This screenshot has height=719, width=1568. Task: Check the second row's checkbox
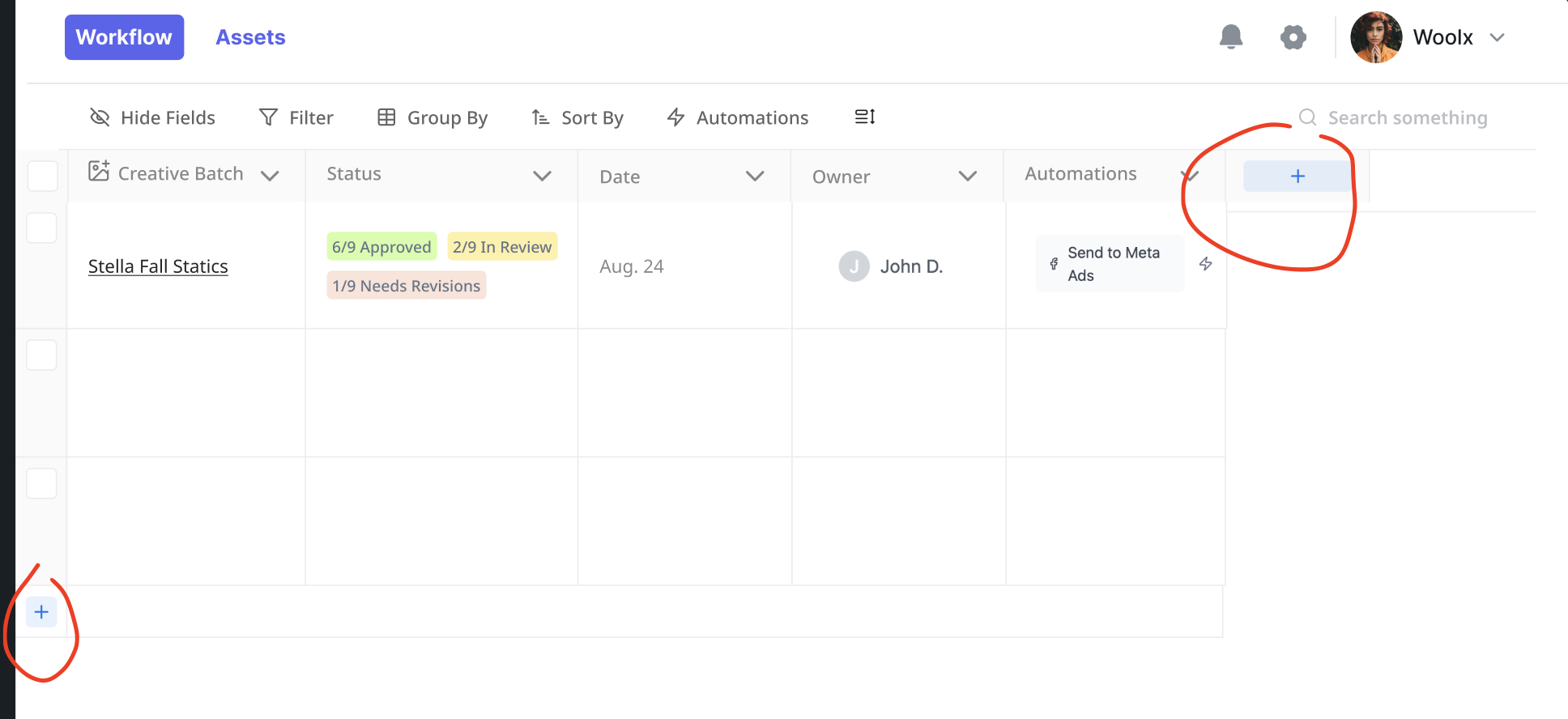[41, 355]
